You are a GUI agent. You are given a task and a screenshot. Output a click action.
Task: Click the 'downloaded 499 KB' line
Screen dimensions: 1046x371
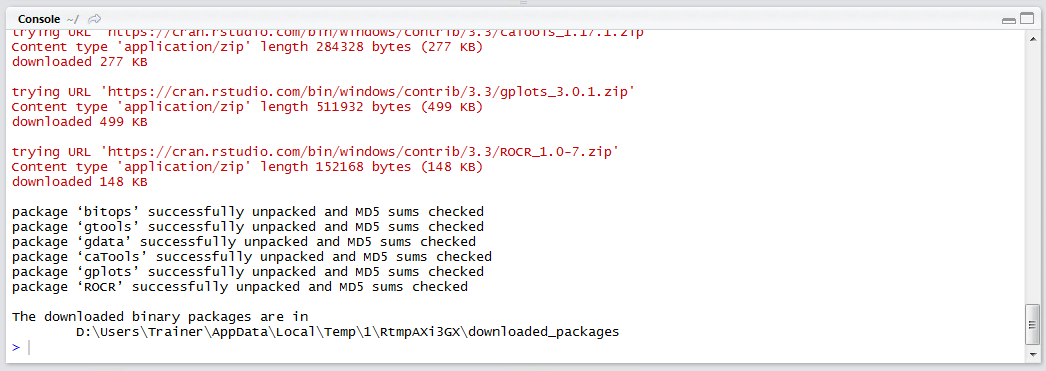point(79,122)
